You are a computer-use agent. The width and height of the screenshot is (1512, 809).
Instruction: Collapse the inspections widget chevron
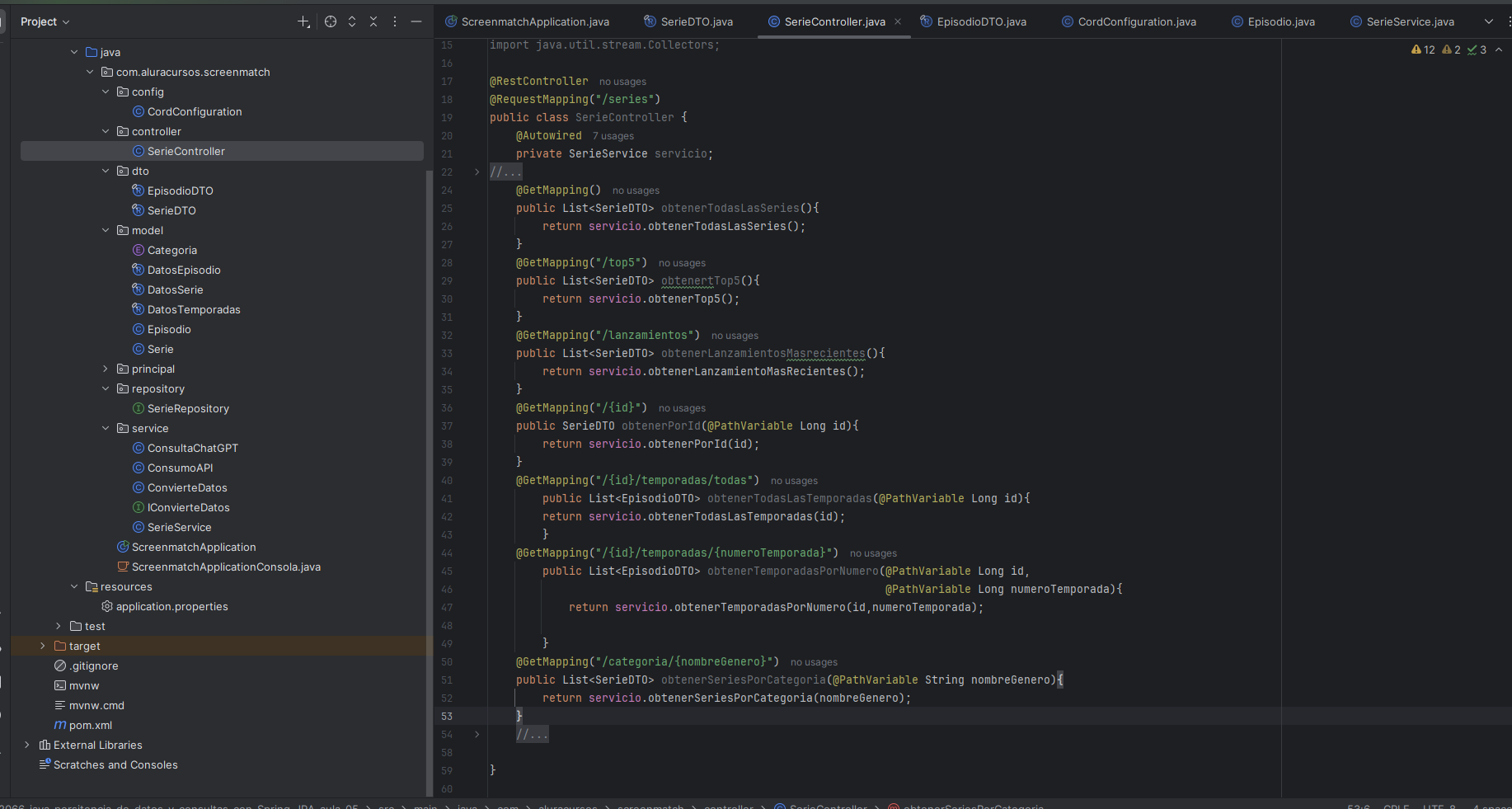pos(1499,49)
